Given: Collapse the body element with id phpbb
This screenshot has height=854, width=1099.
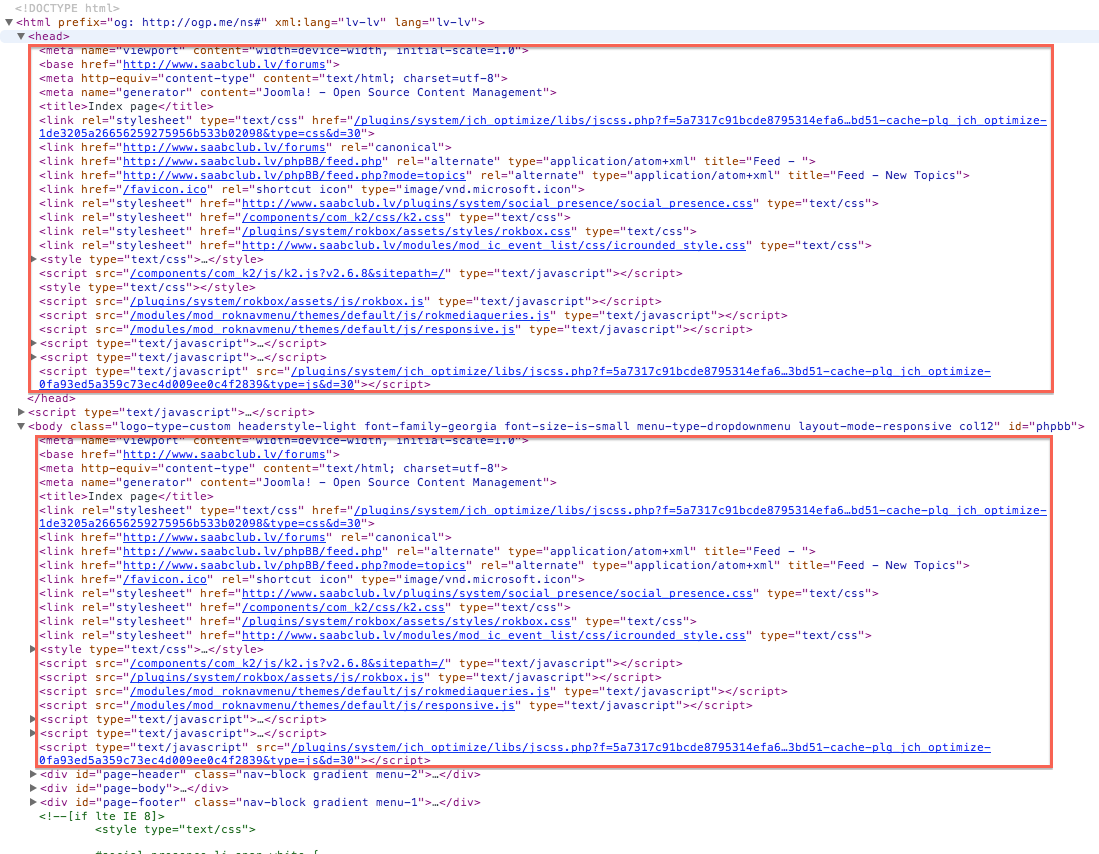Looking at the screenshot, I should (x=21, y=426).
